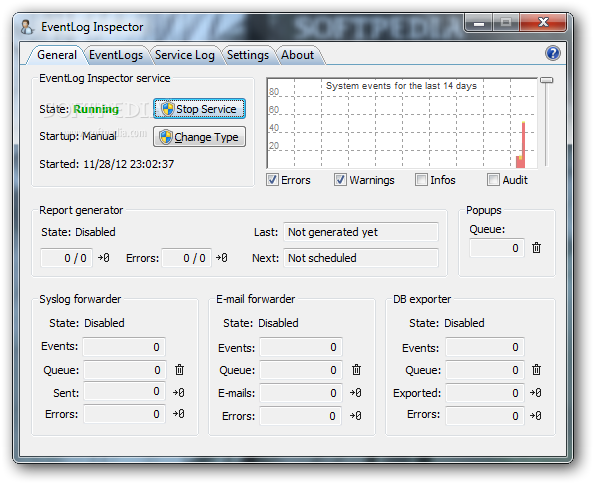
Task: Click the green 'Running' state text
Action: click(96, 109)
